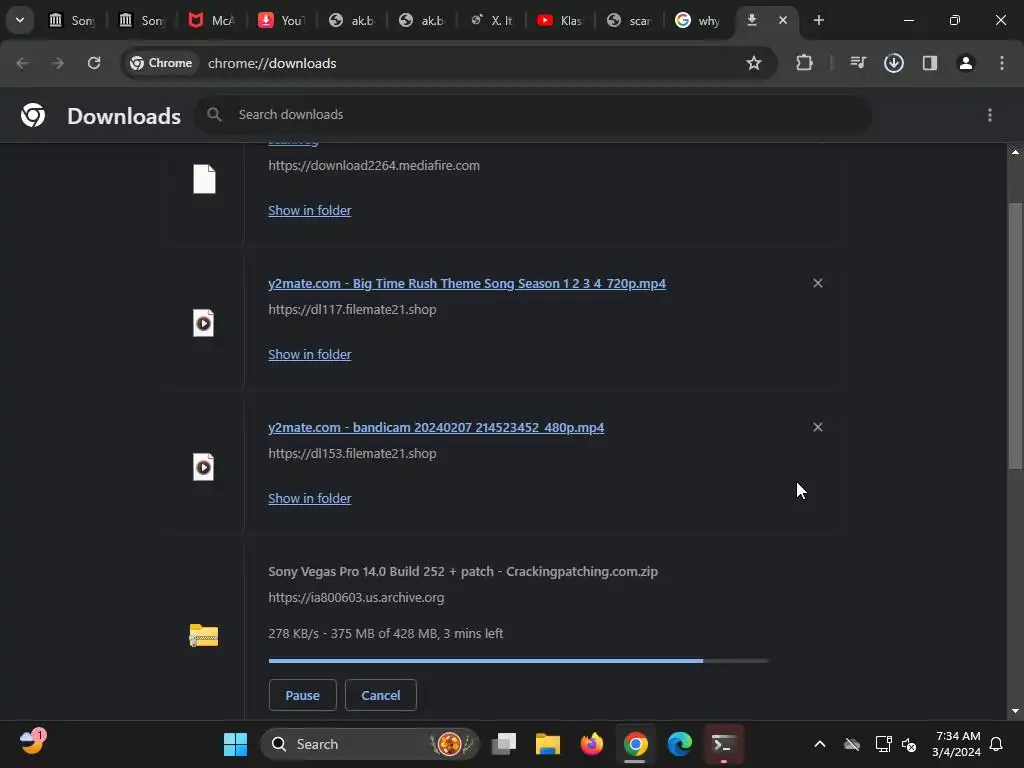The height and width of the screenshot is (768, 1024).
Task: Show mediafire download in folder
Action: click(x=310, y=210)
